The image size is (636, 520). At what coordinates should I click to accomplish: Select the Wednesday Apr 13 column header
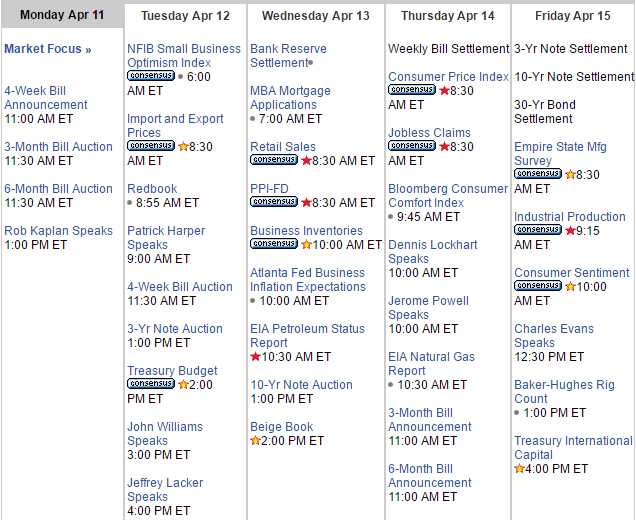coord(315,16)
